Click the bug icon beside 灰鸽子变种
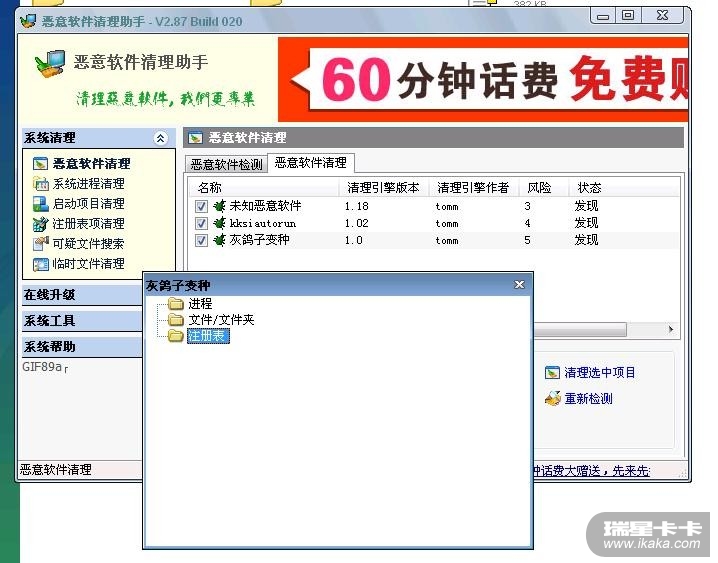This screenshot has width=718, height=563. coord(220,240)
